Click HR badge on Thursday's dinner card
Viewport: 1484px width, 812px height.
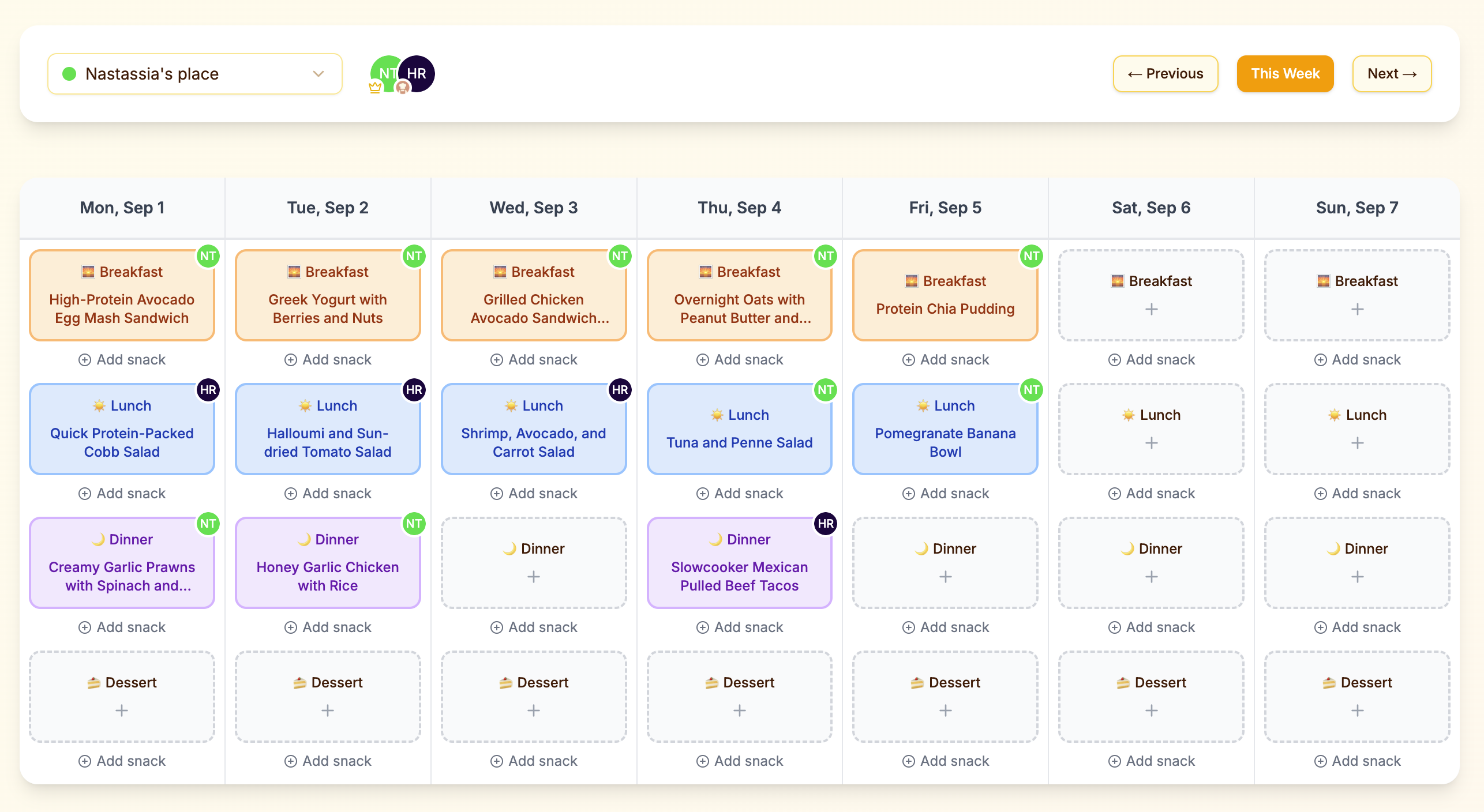point(826,524)
